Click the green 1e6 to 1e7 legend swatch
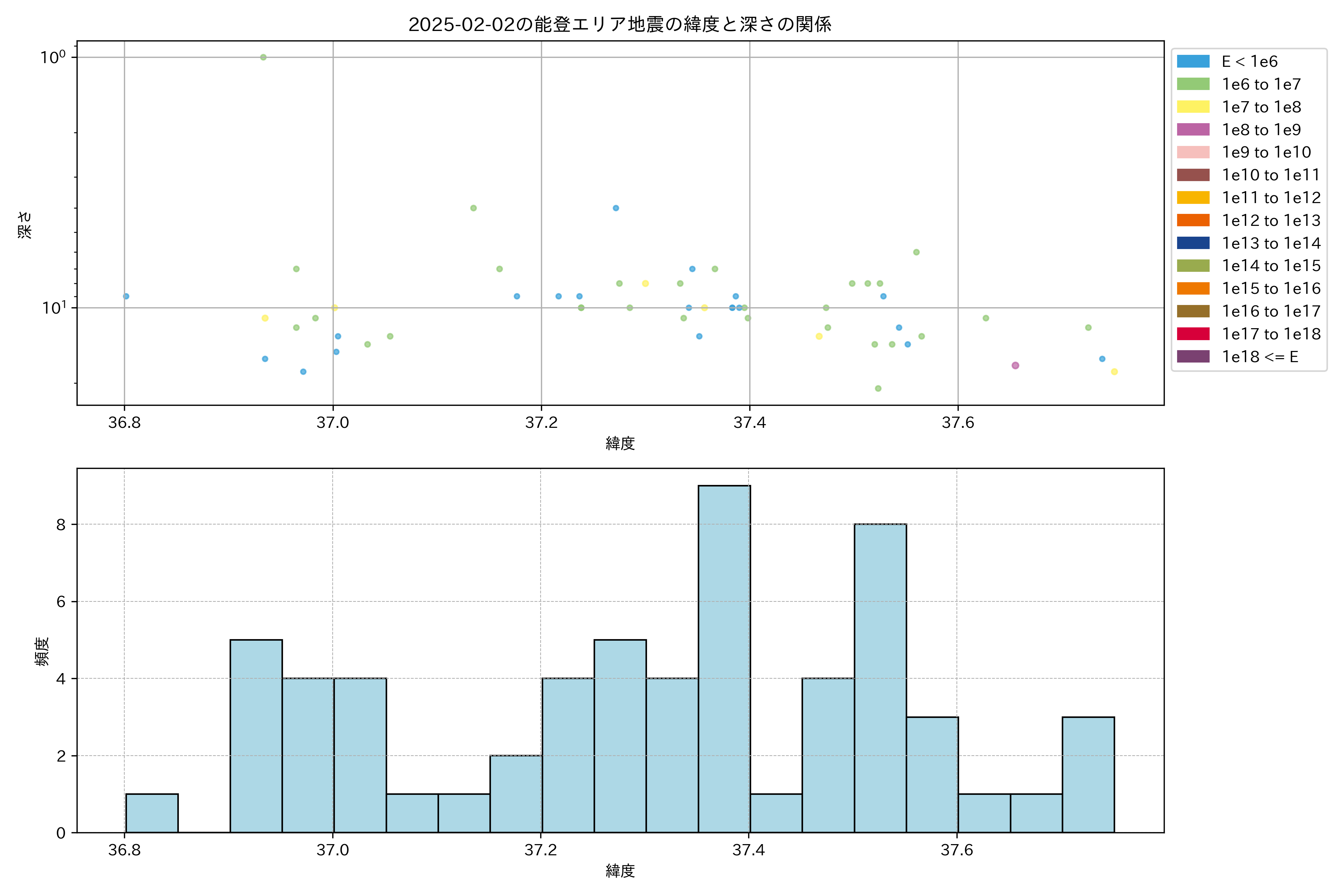This screenshot has height=896, width=1344. coord(1193,84)
